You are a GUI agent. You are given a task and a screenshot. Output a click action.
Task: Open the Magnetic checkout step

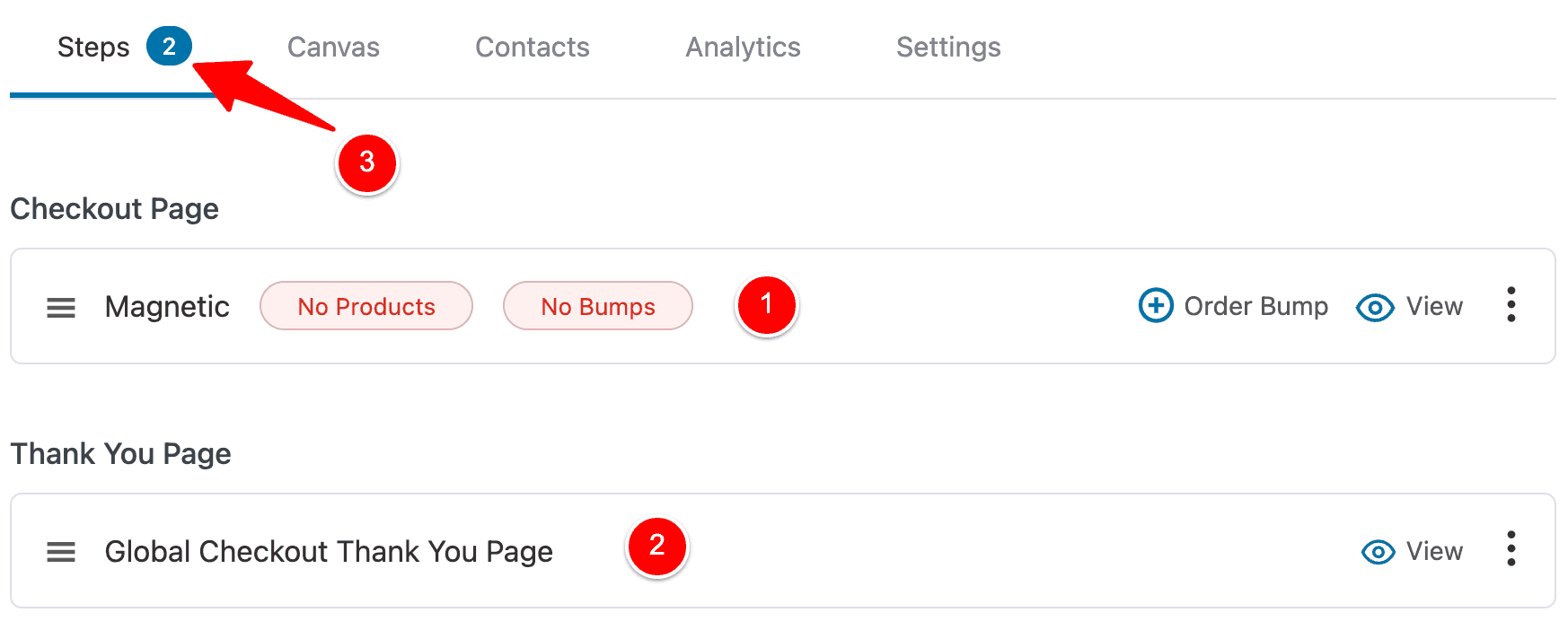pos(167,307)
